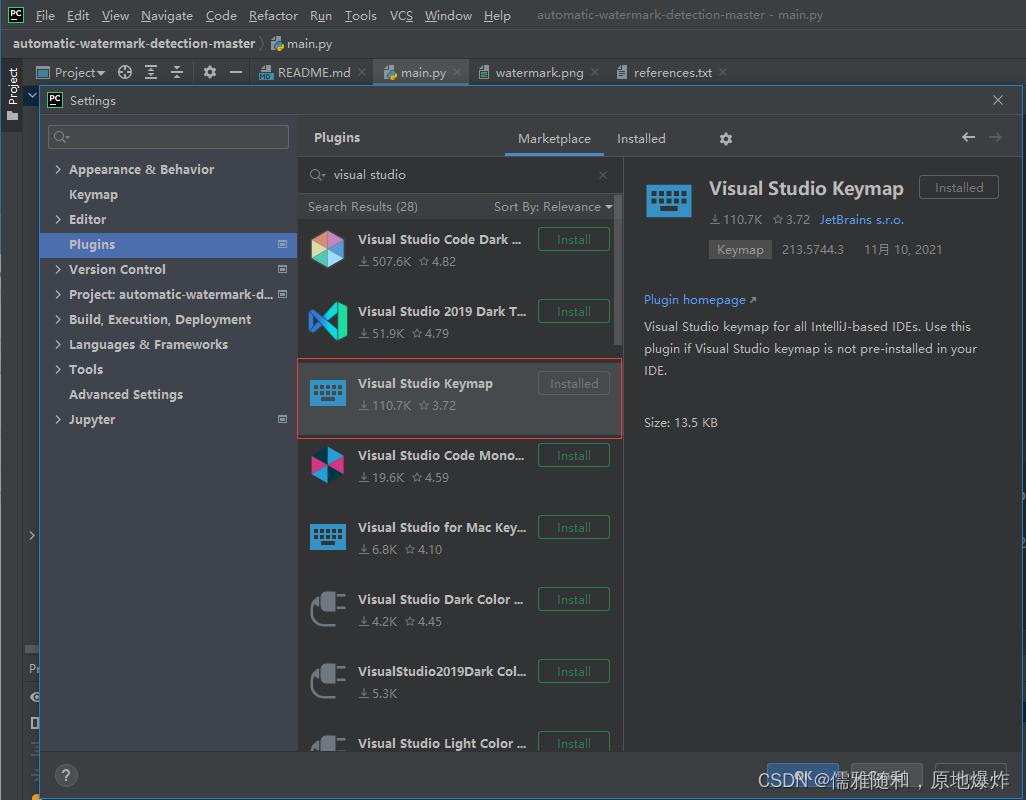
Task: Expand the Tools settings node
Action: [58, 370]
